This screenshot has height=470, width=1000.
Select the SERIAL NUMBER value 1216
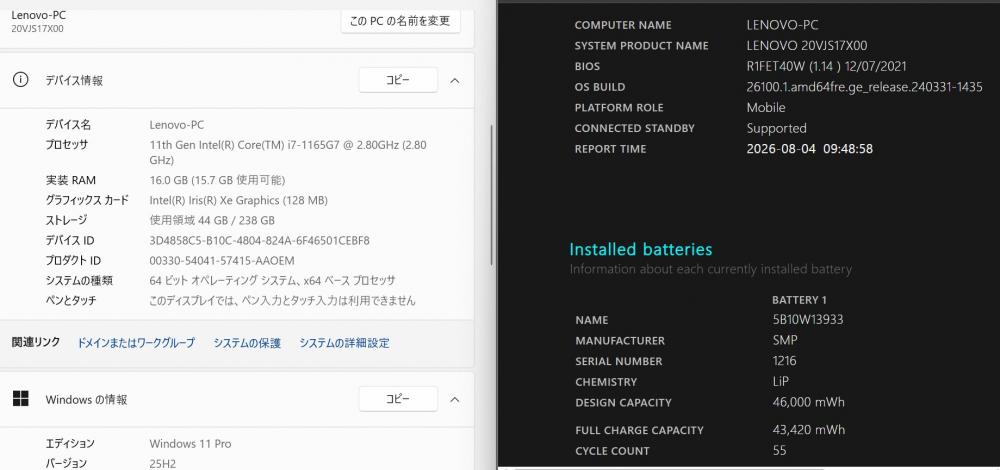point(784,361)
